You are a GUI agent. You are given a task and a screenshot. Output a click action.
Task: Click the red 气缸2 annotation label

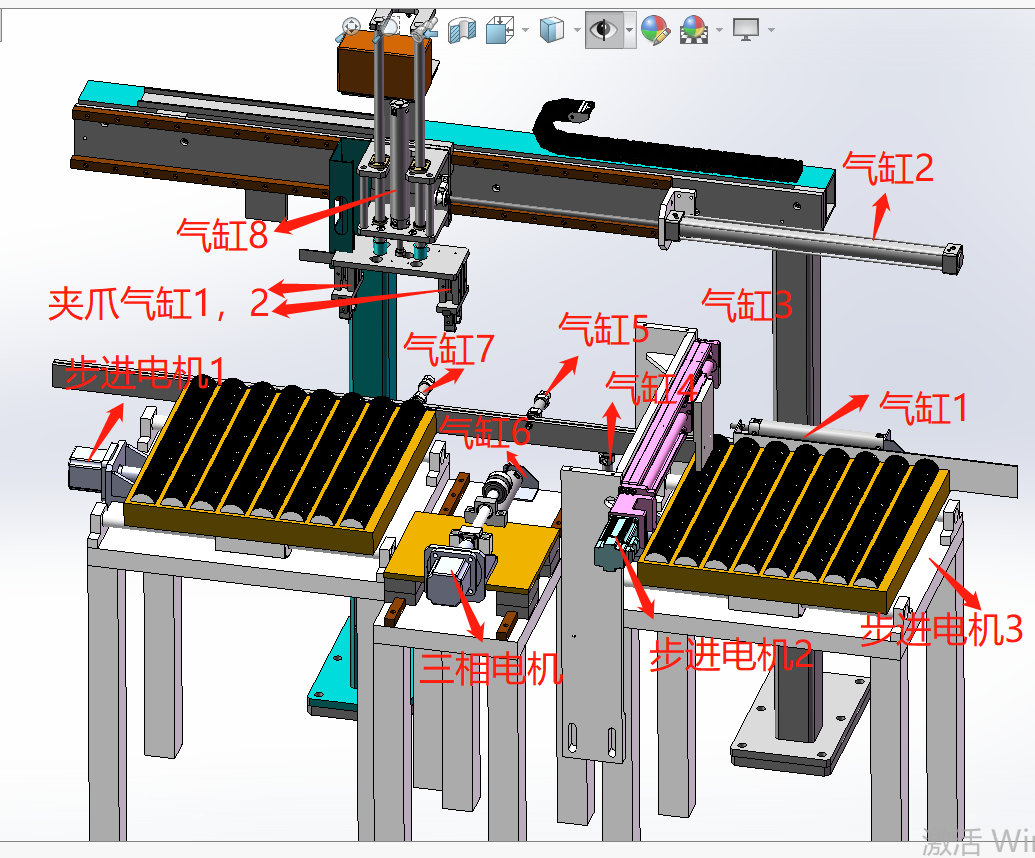coord(888,168)
